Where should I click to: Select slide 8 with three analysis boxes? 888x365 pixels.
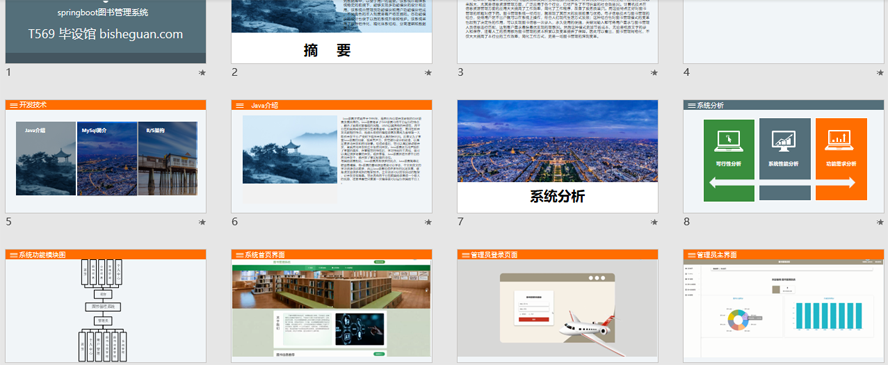tap(784, 156)
